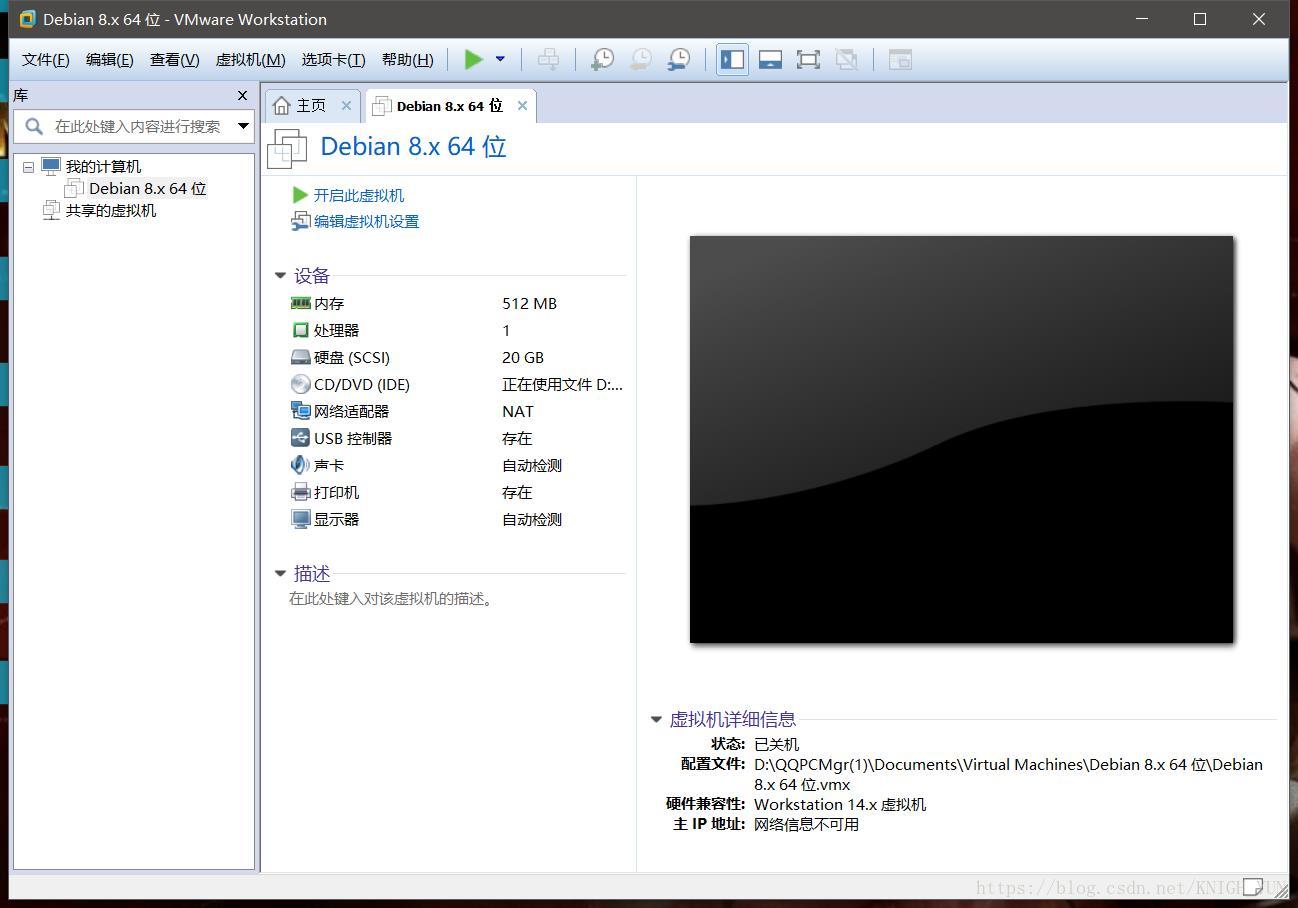Click the 硬盘 (SCSI) hard disk icon
This screenshot has height=908, width=1298.
pyautogui.click(x=300, y=357)
